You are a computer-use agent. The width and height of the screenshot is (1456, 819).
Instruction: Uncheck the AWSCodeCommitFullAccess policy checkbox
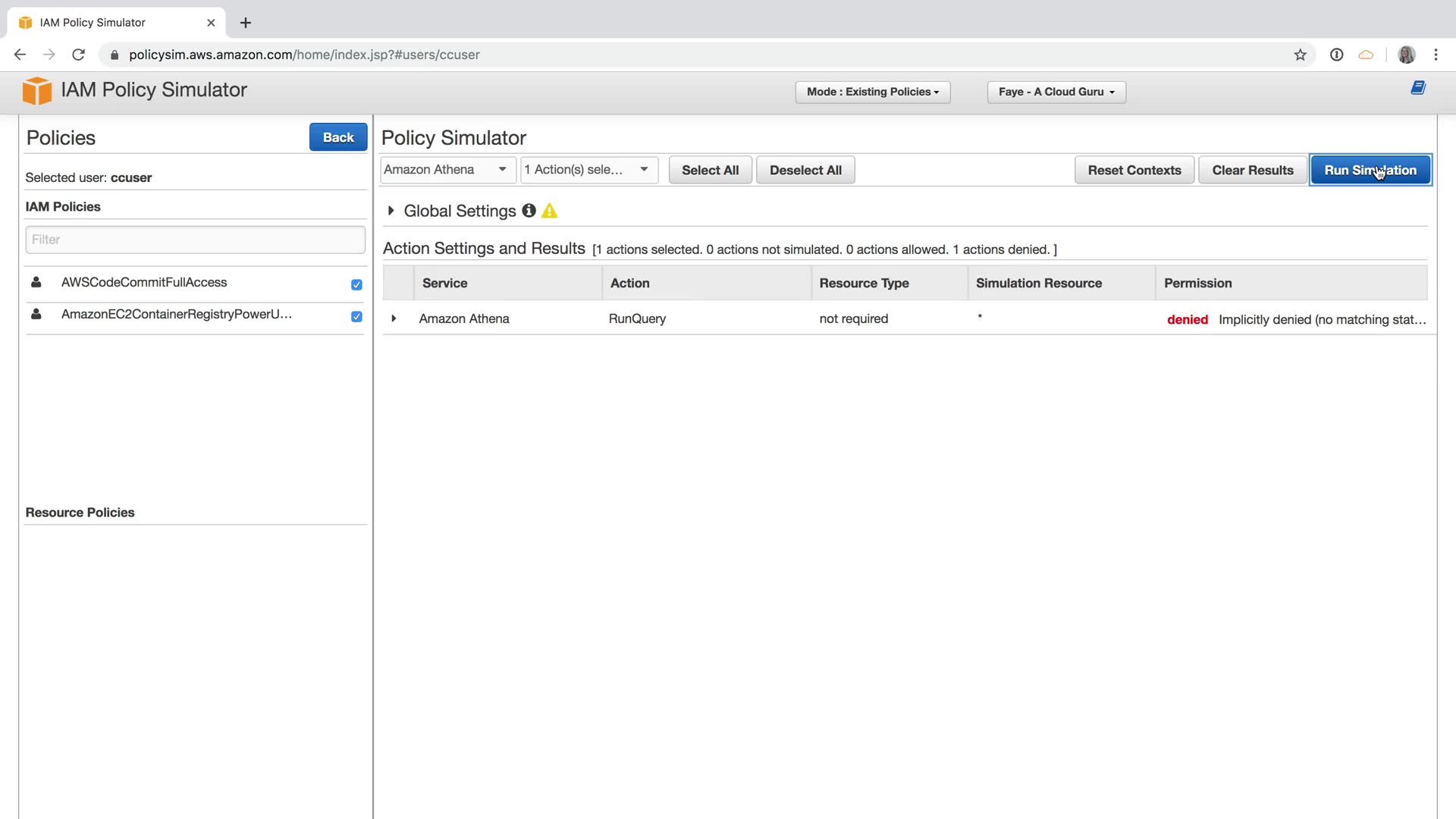356,284
